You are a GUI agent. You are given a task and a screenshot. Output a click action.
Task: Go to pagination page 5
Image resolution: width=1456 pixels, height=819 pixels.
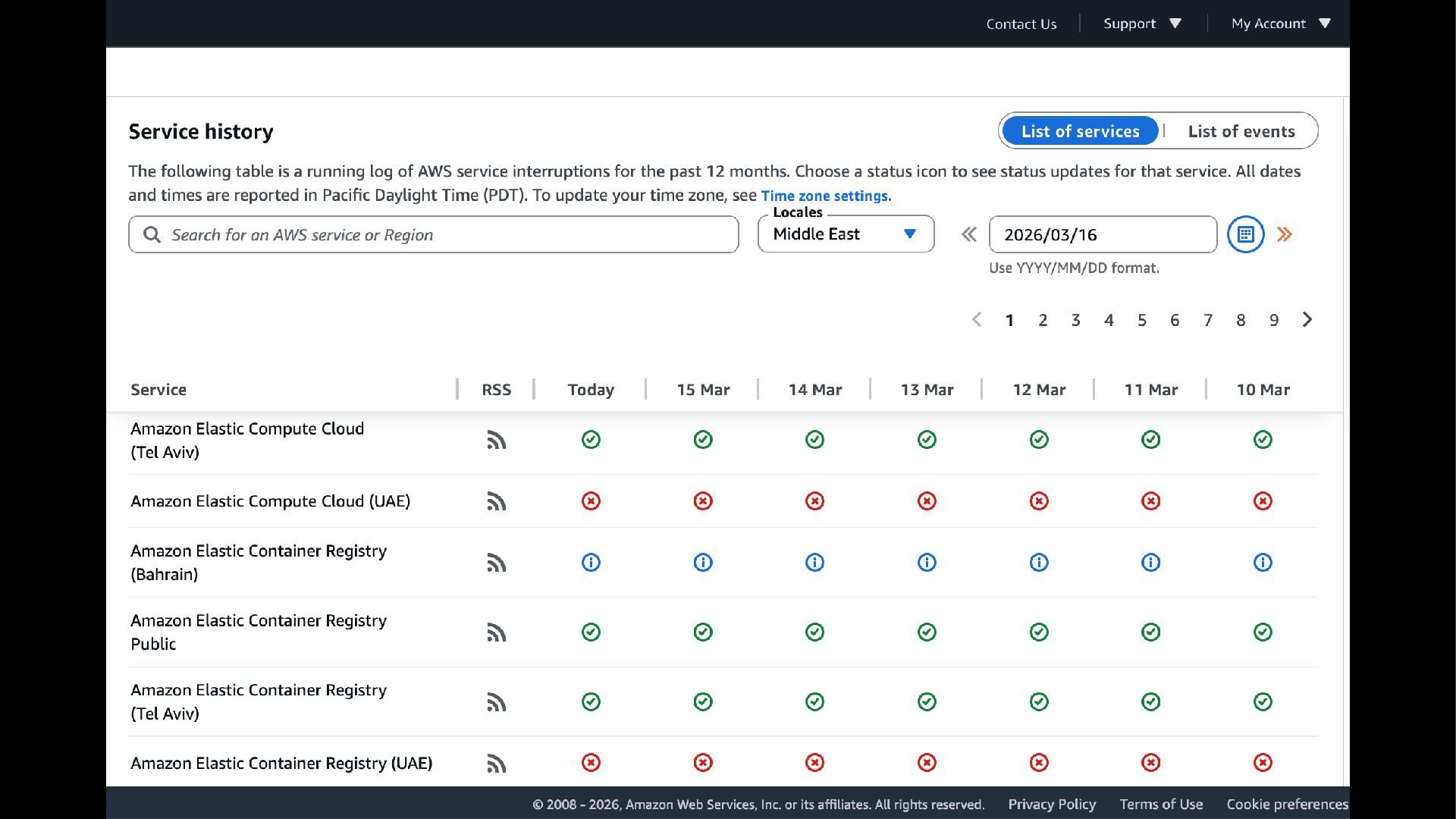(1141, 320)
